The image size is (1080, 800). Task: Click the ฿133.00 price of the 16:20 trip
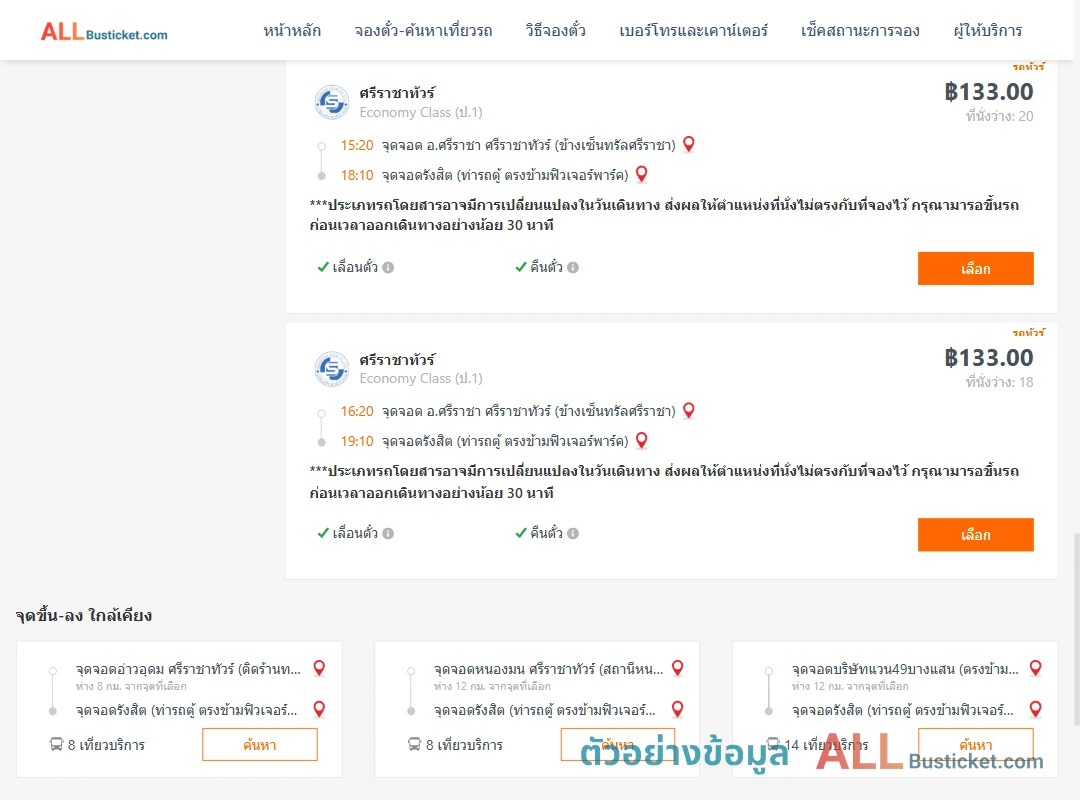point(988,358)
